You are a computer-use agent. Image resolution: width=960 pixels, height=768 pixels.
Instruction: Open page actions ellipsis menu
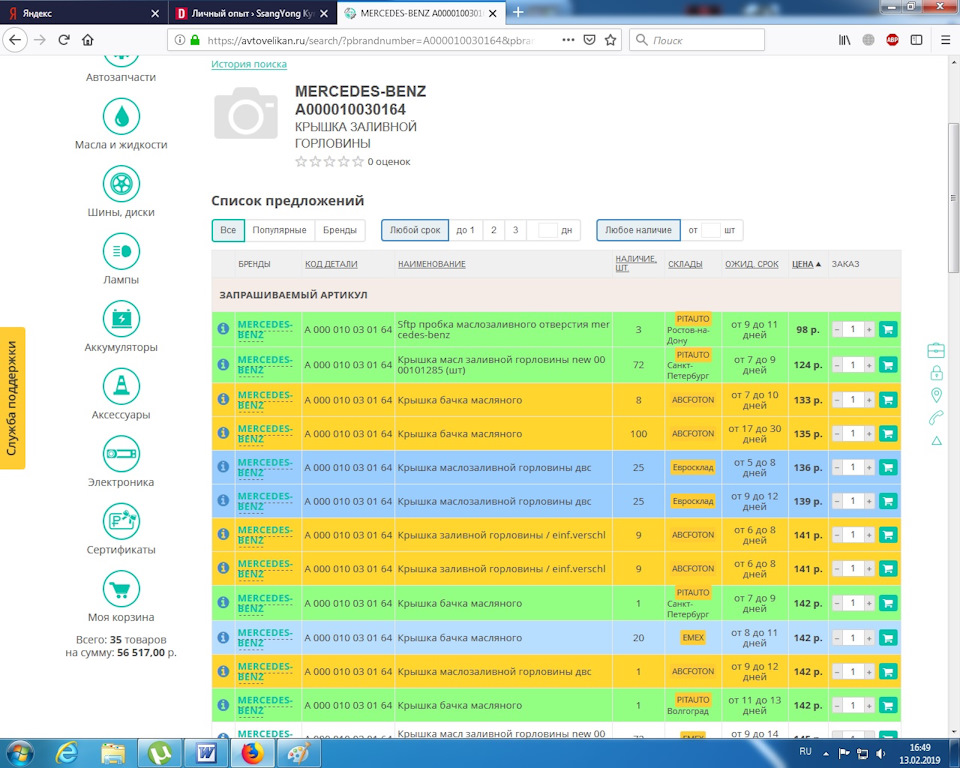568,40
